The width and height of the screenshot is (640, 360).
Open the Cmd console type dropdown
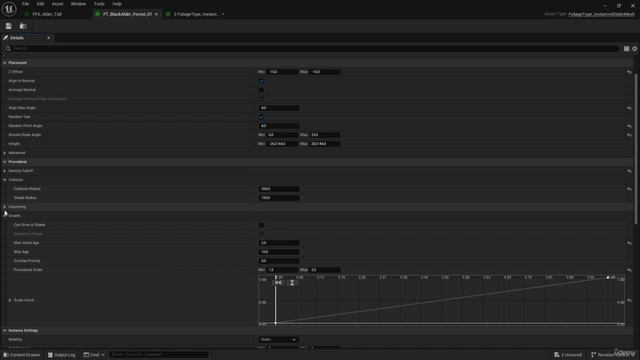(94, 355)
